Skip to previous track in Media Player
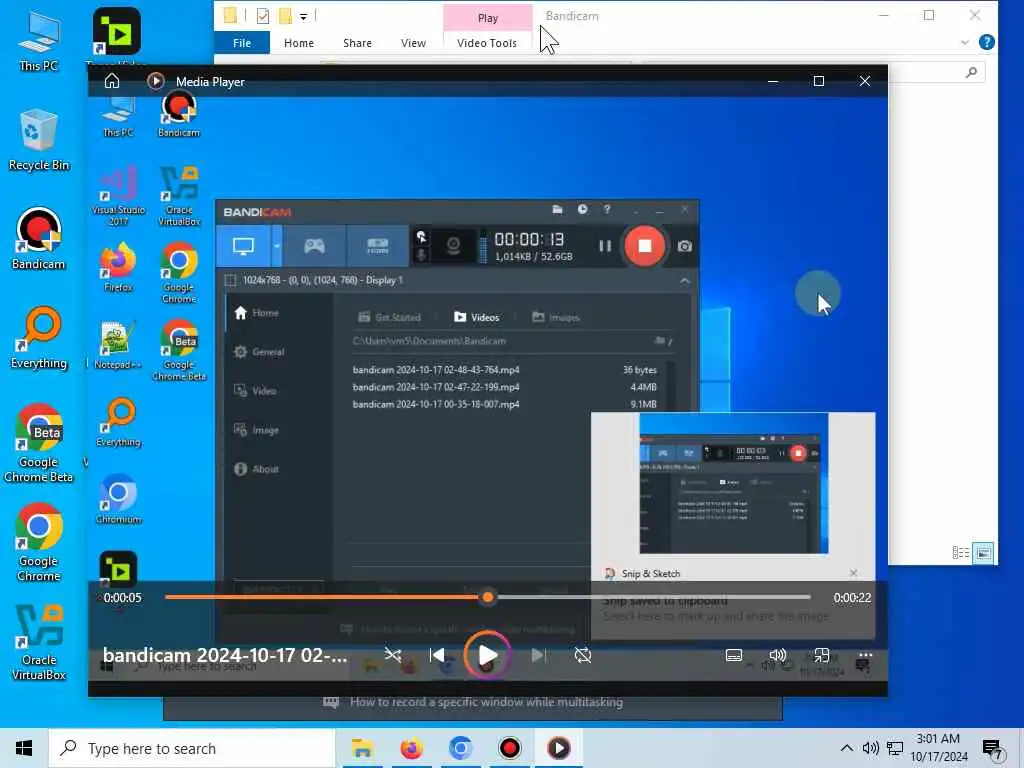The image size is (1024, 768). pos(437,655)
